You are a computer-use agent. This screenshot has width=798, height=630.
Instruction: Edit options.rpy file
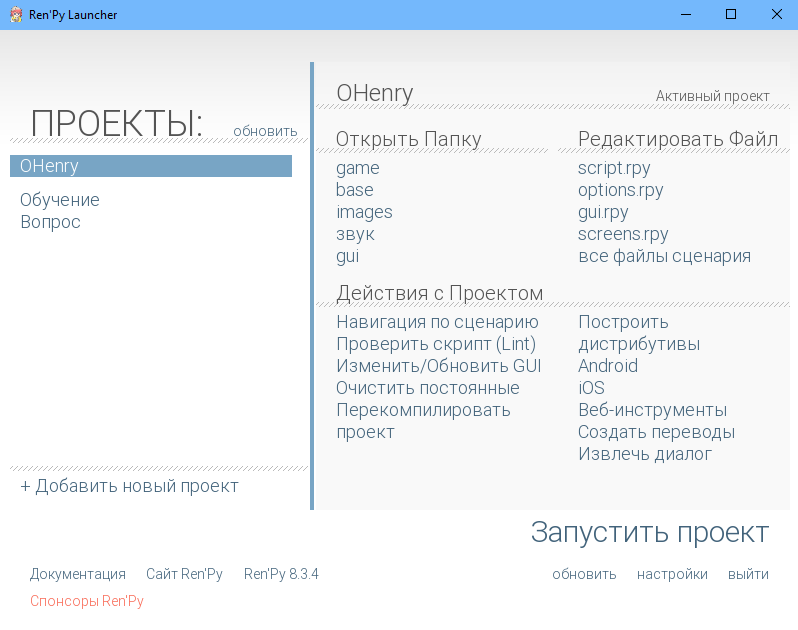tap(620, 190)
